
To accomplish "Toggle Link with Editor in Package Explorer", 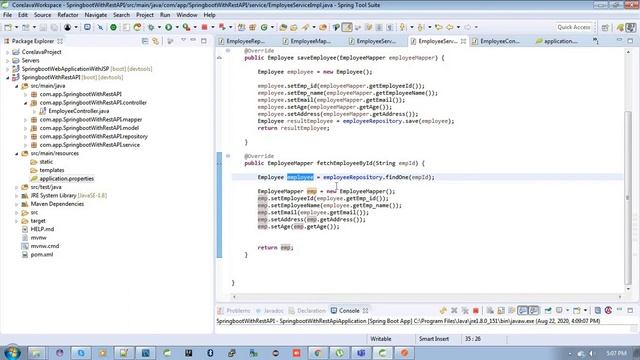I will pyautogui.click(x=156, y=41).
